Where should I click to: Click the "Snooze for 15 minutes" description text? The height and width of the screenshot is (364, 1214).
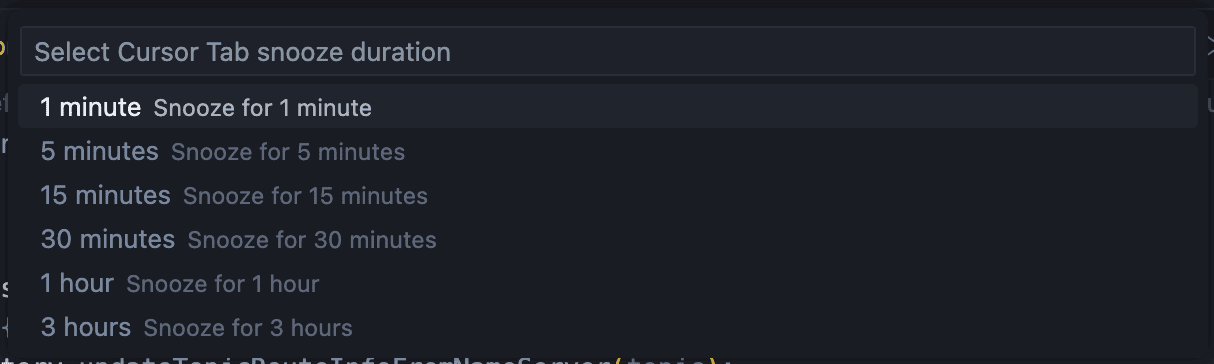[305, 196]
